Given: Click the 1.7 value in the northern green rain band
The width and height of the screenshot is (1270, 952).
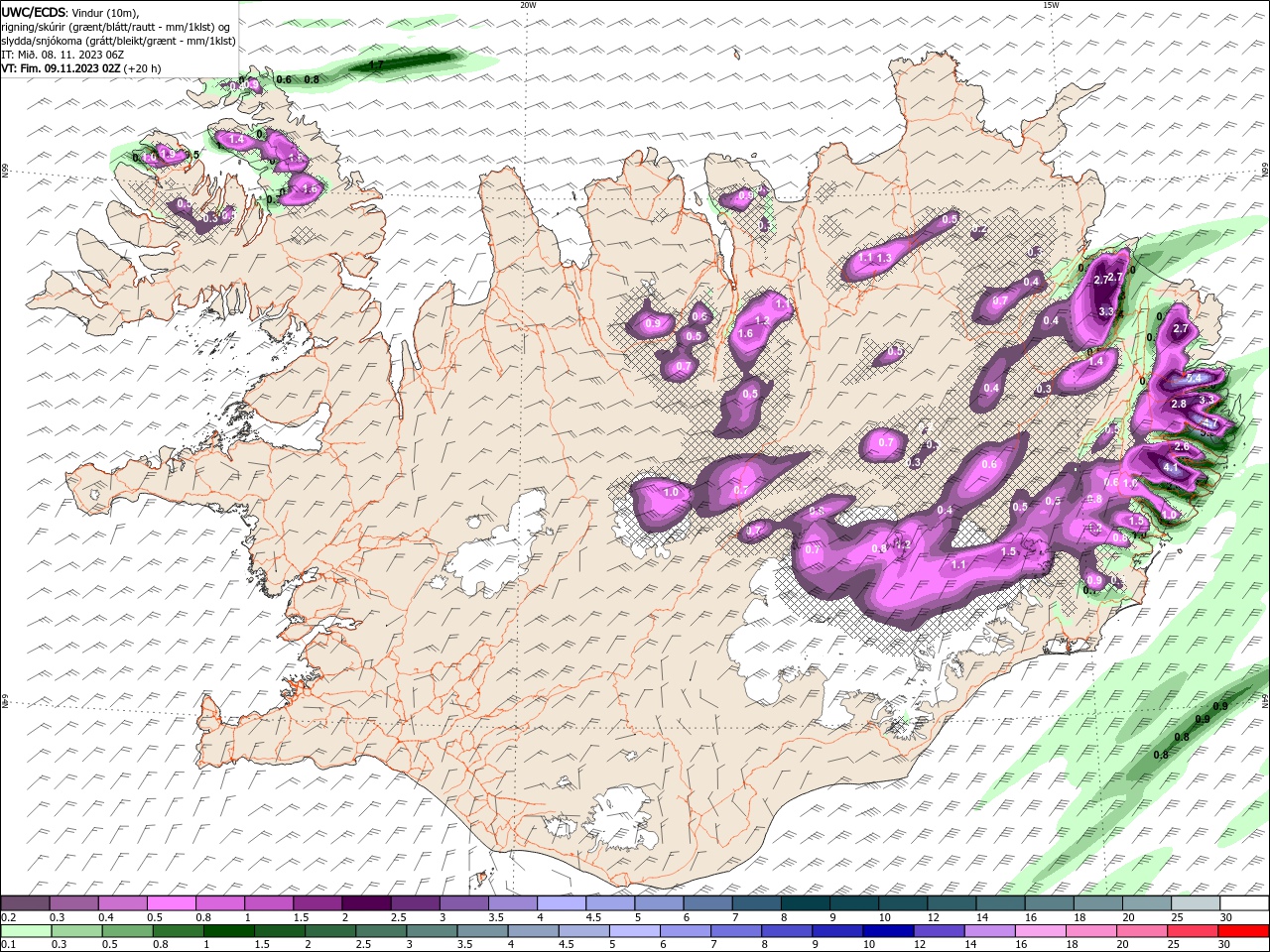Looking at the screenshot, I should (376, 64).
